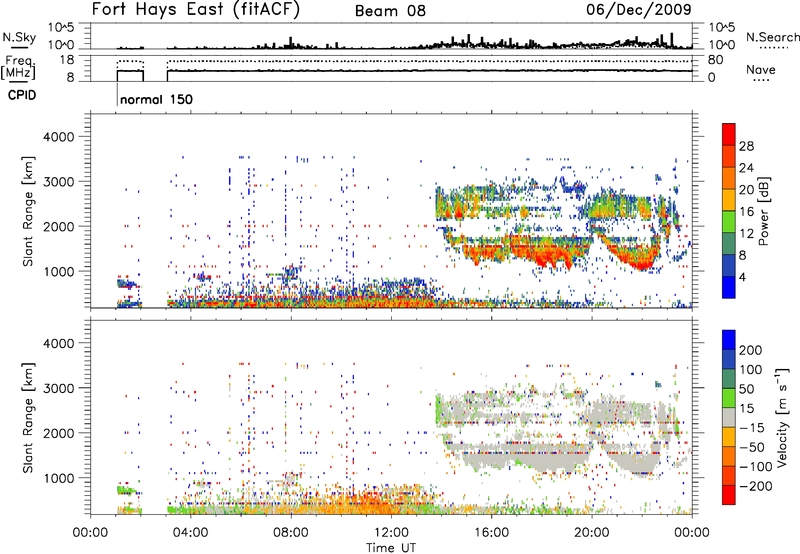Click the '-200' velocity colorbar tick value
The width and height of the screenshot is (800, 554).
(756, 486)
